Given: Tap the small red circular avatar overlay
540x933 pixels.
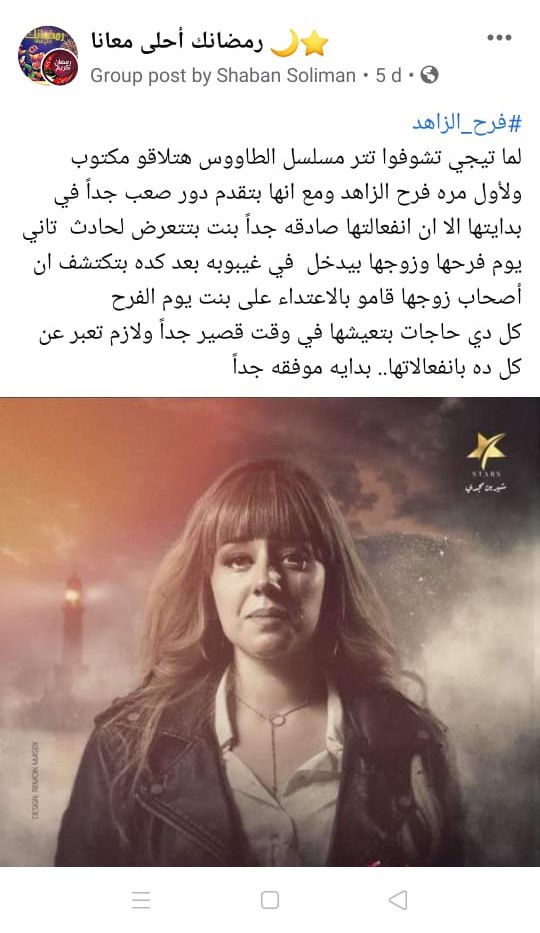Looking at the screenshot, I should pyautogui.click(x=59, y=68).
